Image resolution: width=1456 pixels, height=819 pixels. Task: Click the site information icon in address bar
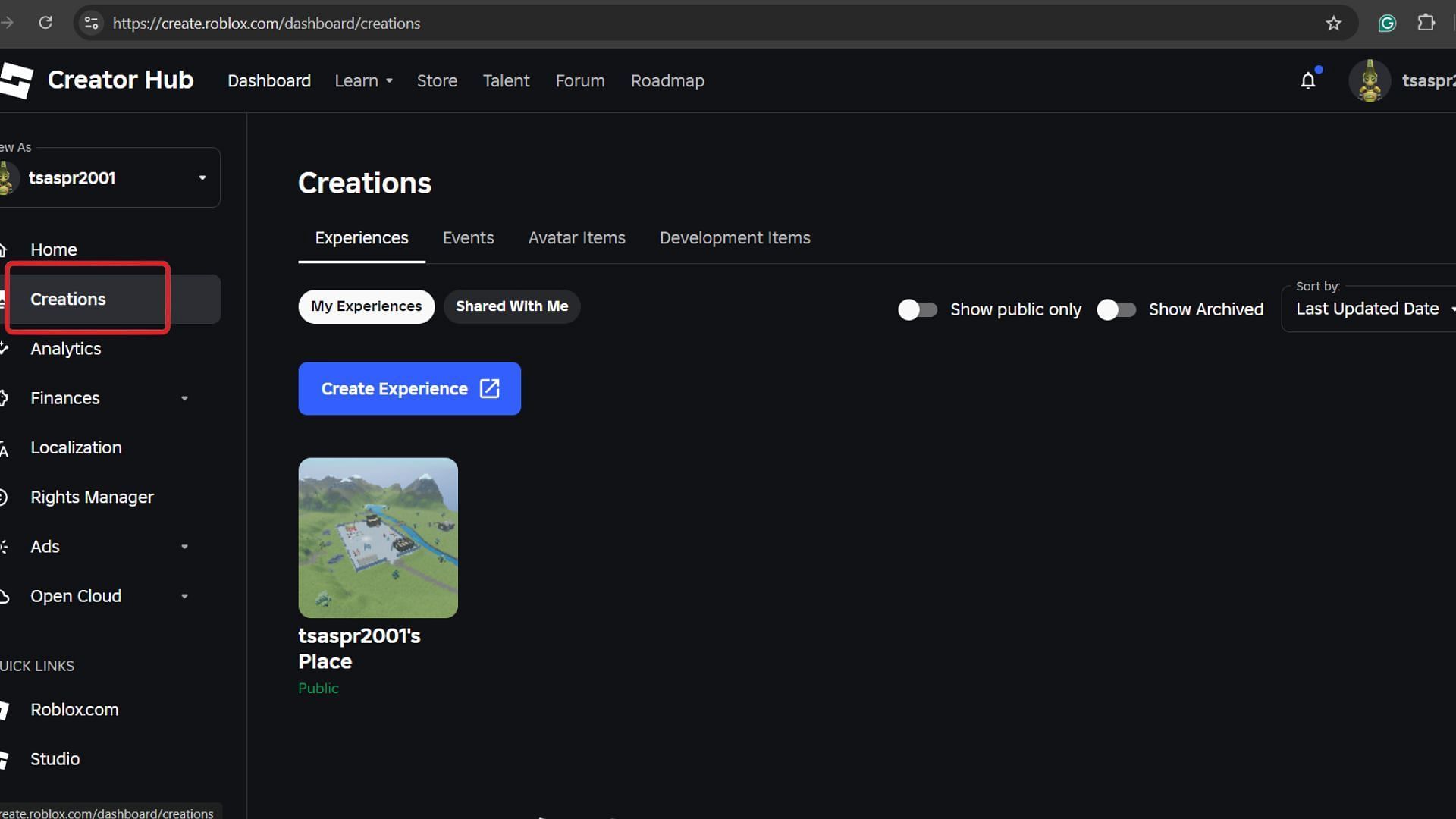click(92, 24)
